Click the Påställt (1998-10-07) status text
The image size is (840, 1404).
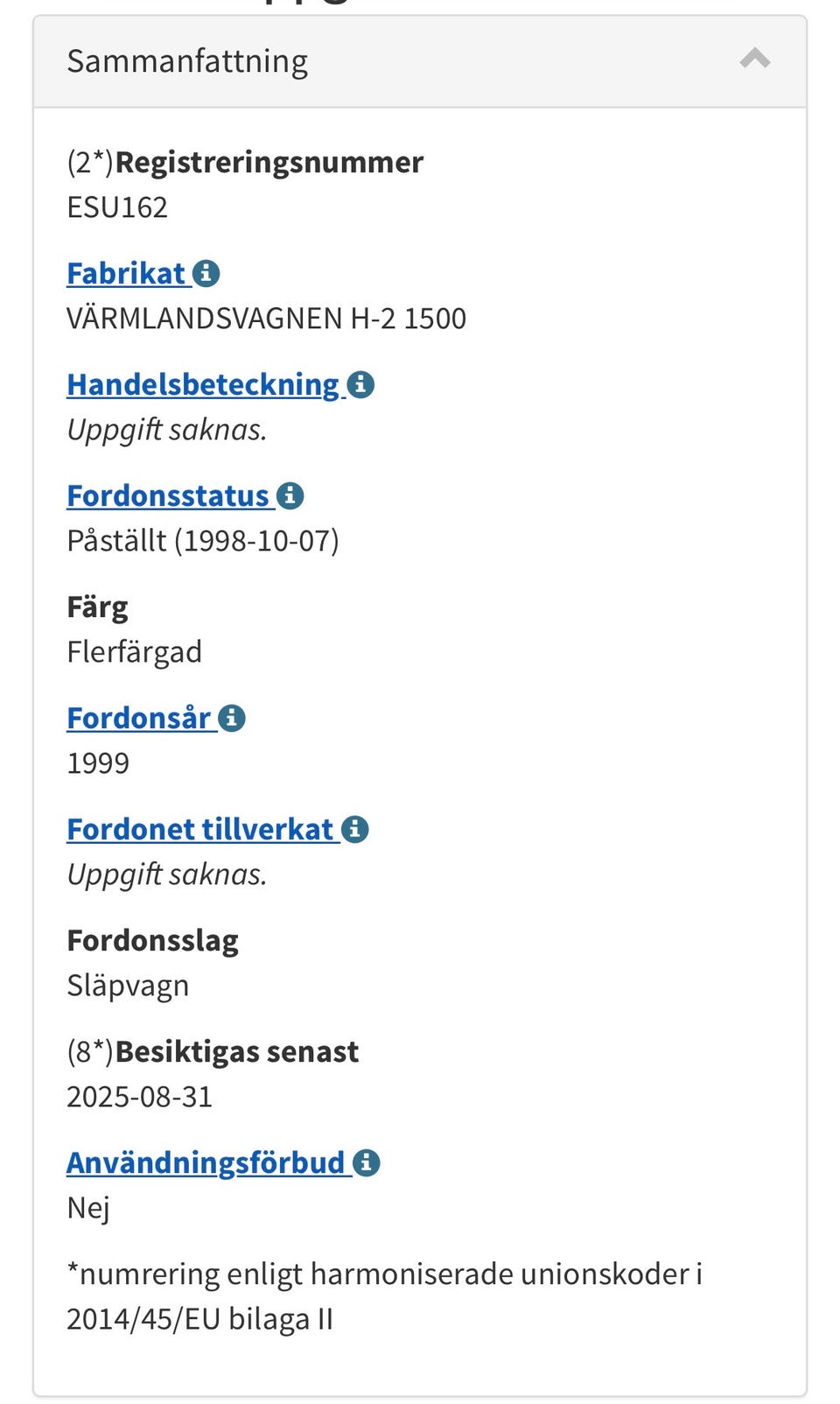pos(203,541)
